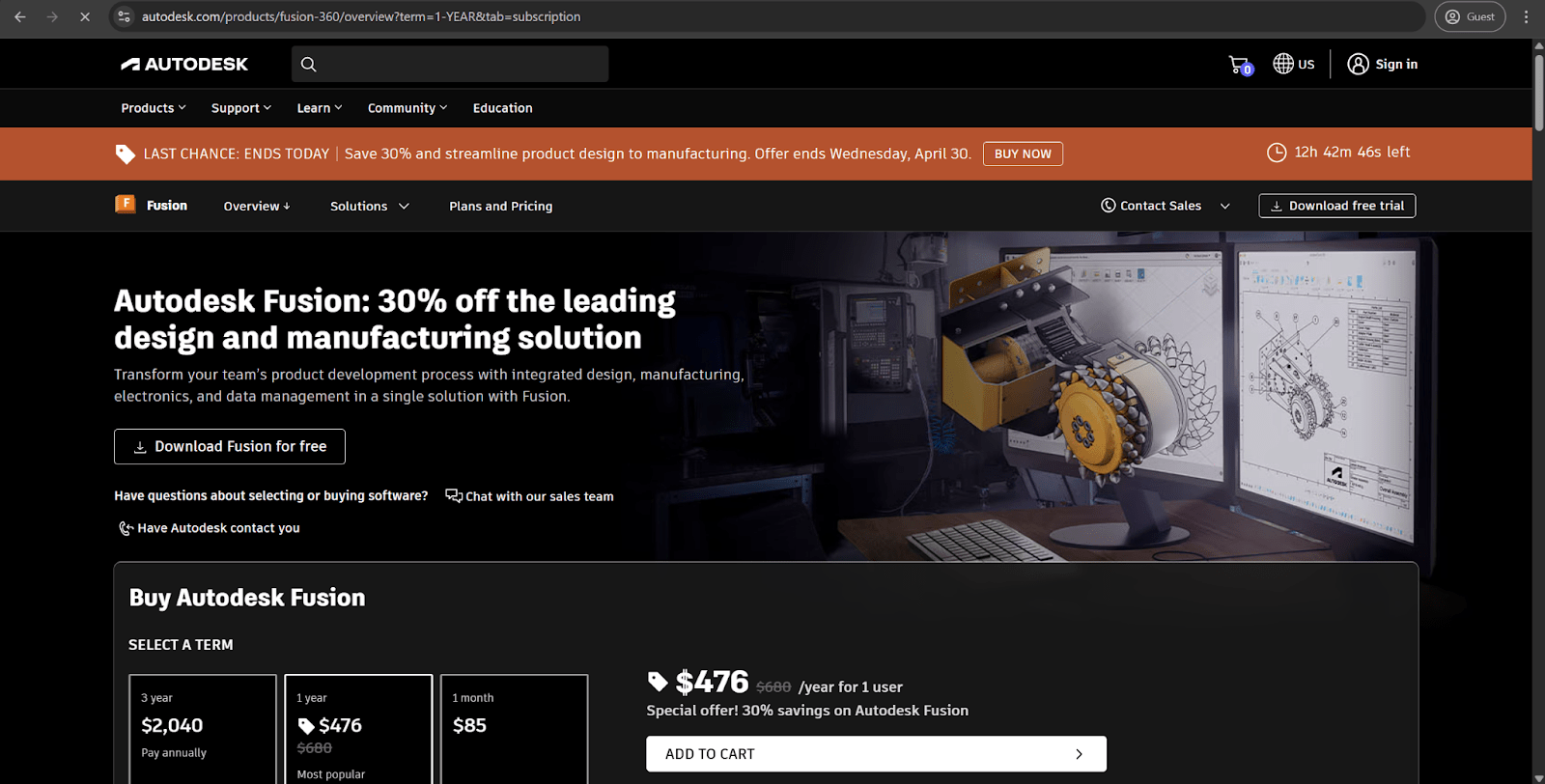Click the orange Fusion product icon

[x=126, y=204]
